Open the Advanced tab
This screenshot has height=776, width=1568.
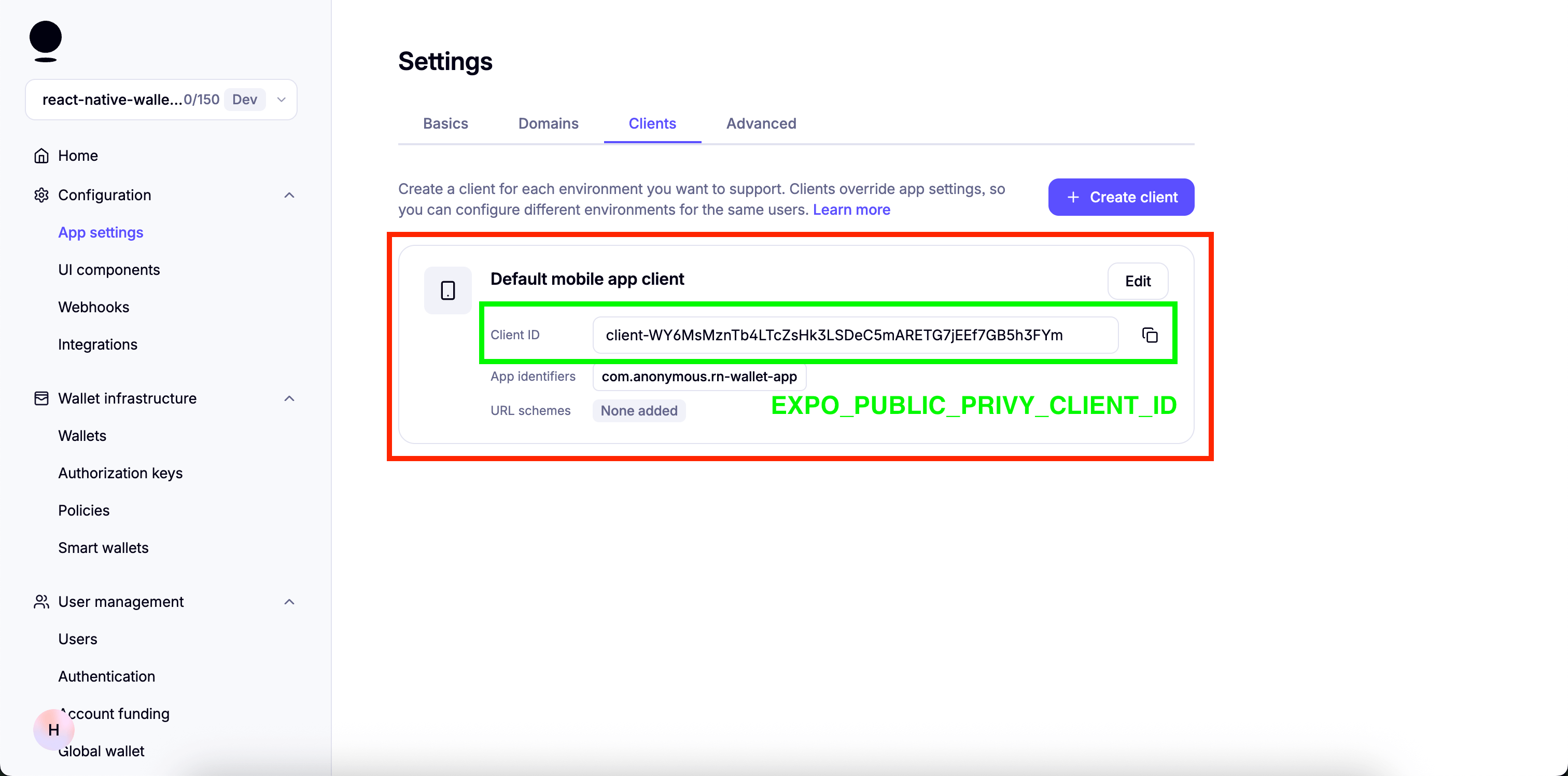pyautogui.click(x=760, y=123)
